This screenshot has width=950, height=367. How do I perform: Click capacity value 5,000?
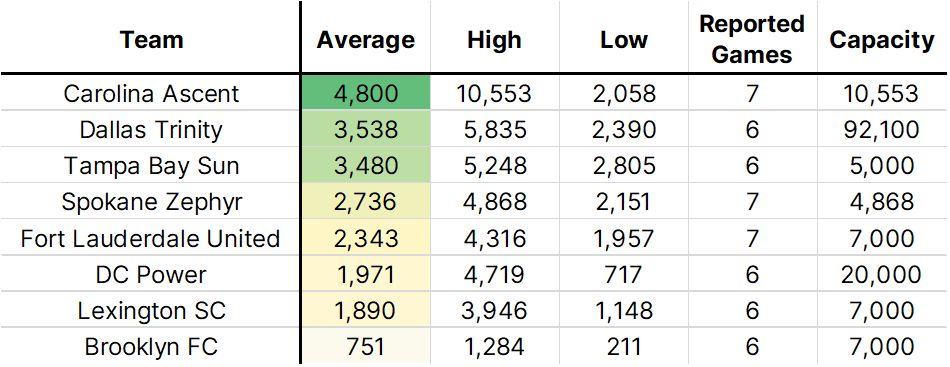click(882, 166)
